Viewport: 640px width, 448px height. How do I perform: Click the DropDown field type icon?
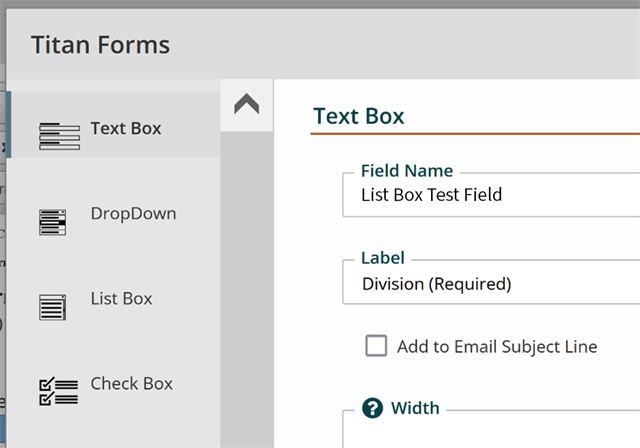52,222
